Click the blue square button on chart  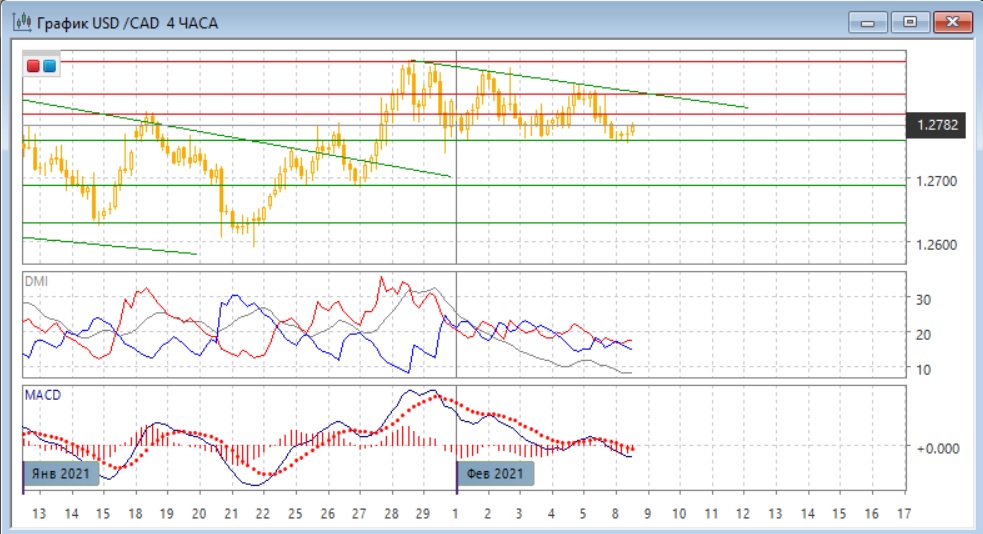point(49,66)
